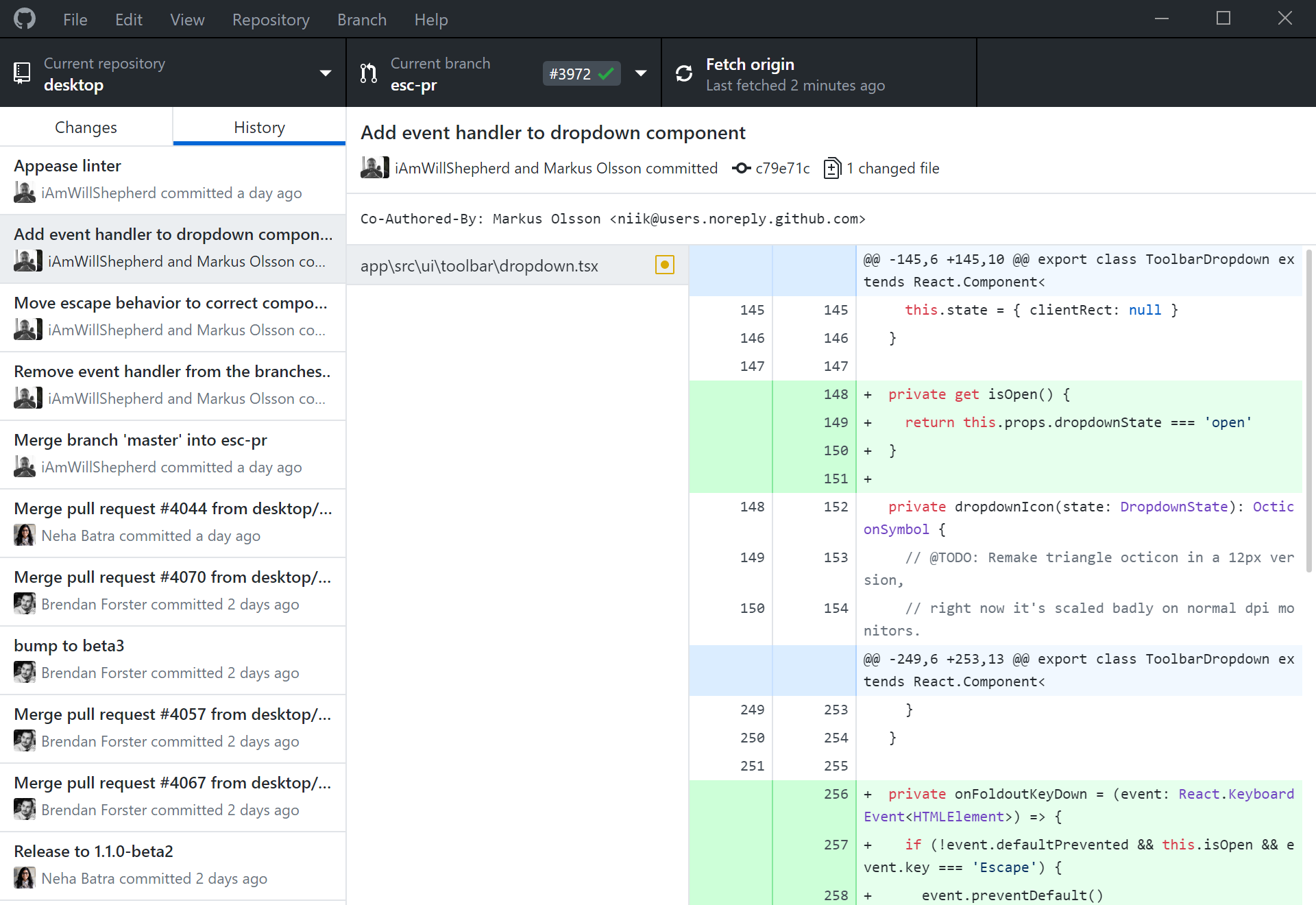Switch to the Changes tab
1316x905 pixels.
click(x=86, y=127)
